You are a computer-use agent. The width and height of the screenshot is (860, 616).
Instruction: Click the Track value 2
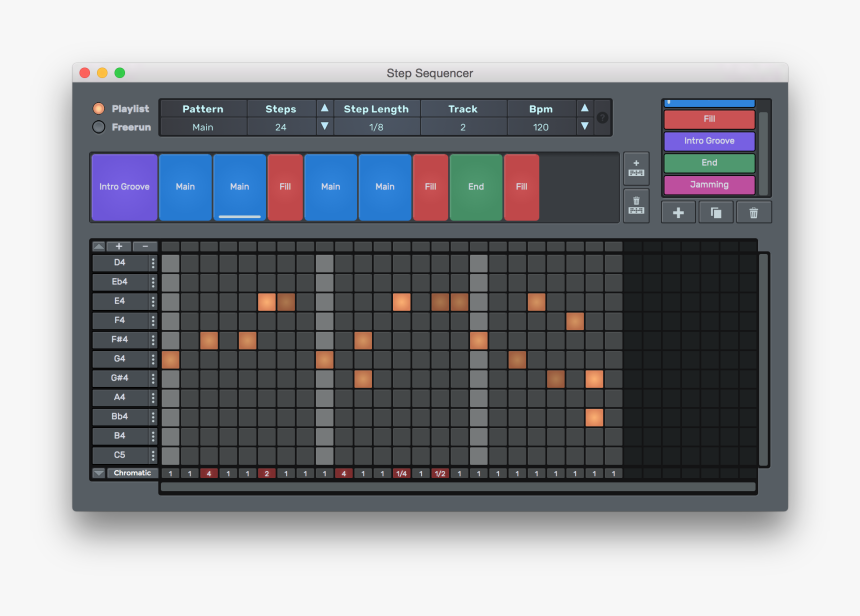pyautogui.click(x=463, y=127)
